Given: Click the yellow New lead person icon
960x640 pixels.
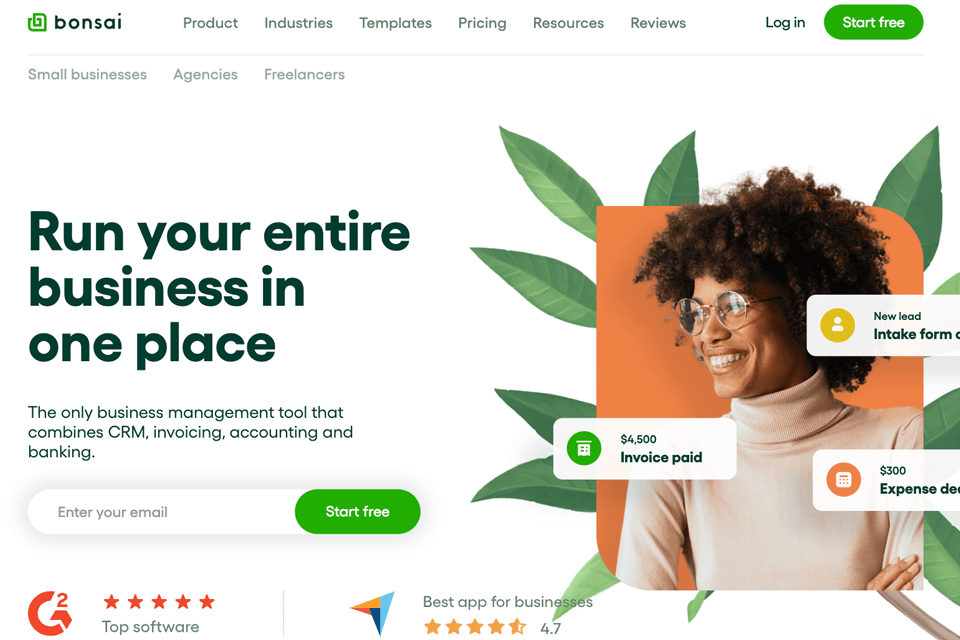Looking at the screenshot, I should point(837,325).
